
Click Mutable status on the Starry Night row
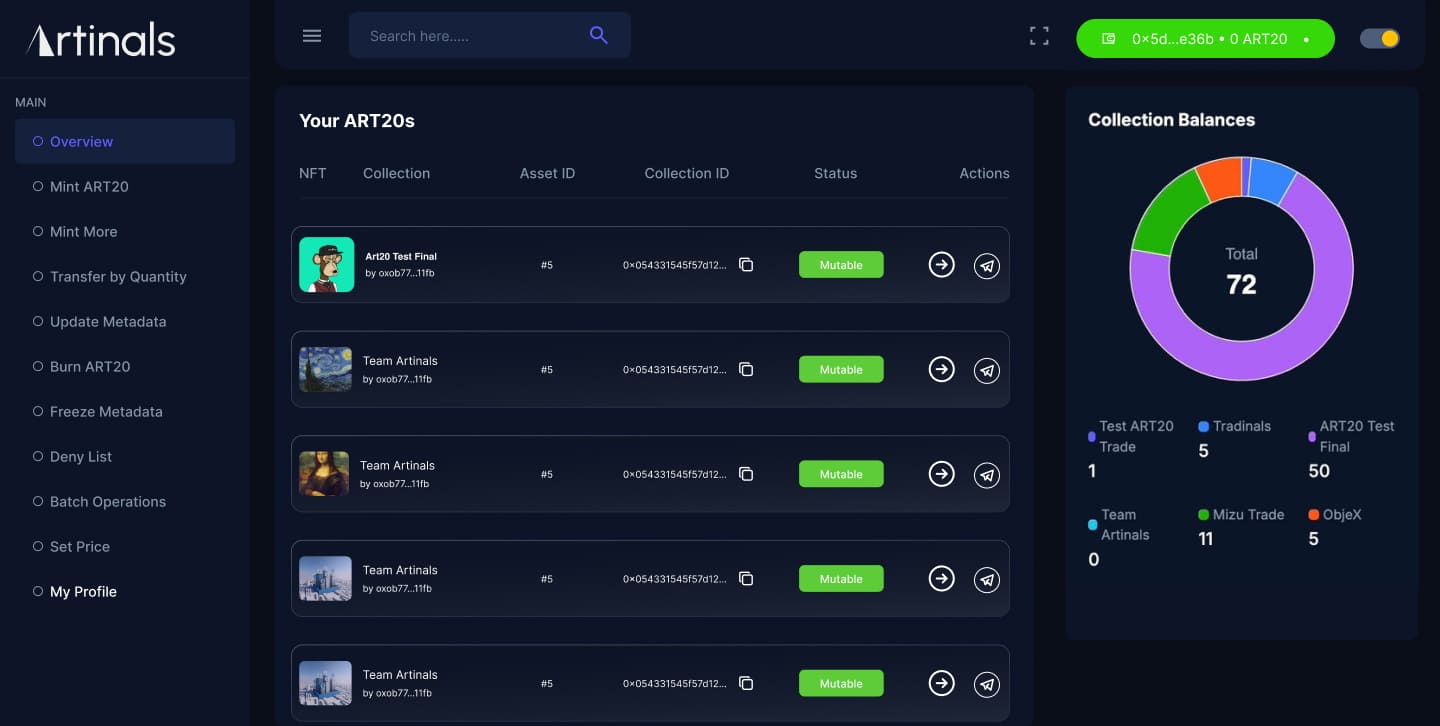(841, 369)
